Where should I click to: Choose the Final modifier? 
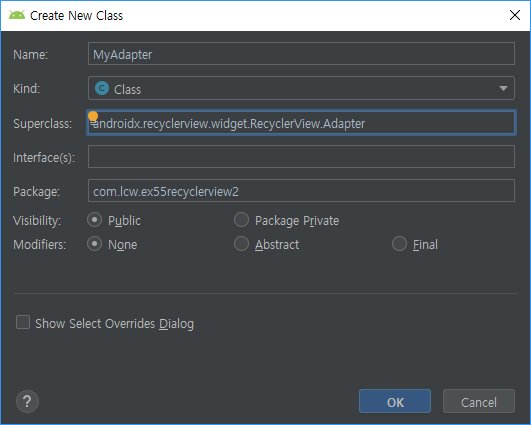(x=399, y=244)
